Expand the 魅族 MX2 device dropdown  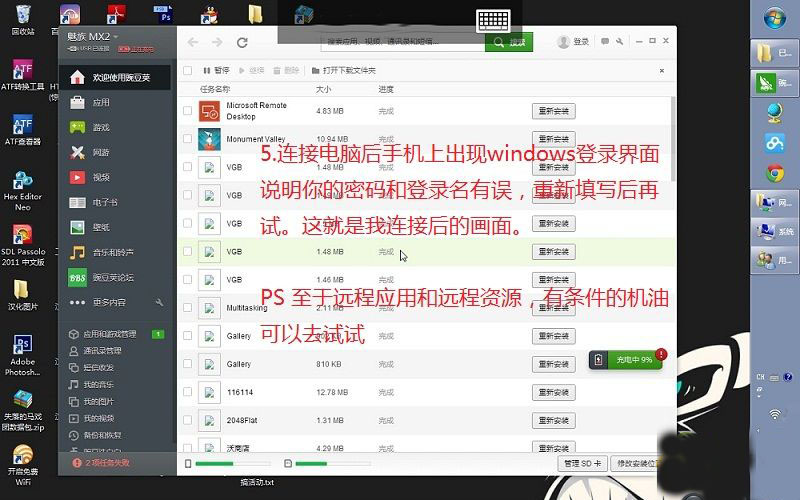115,36
